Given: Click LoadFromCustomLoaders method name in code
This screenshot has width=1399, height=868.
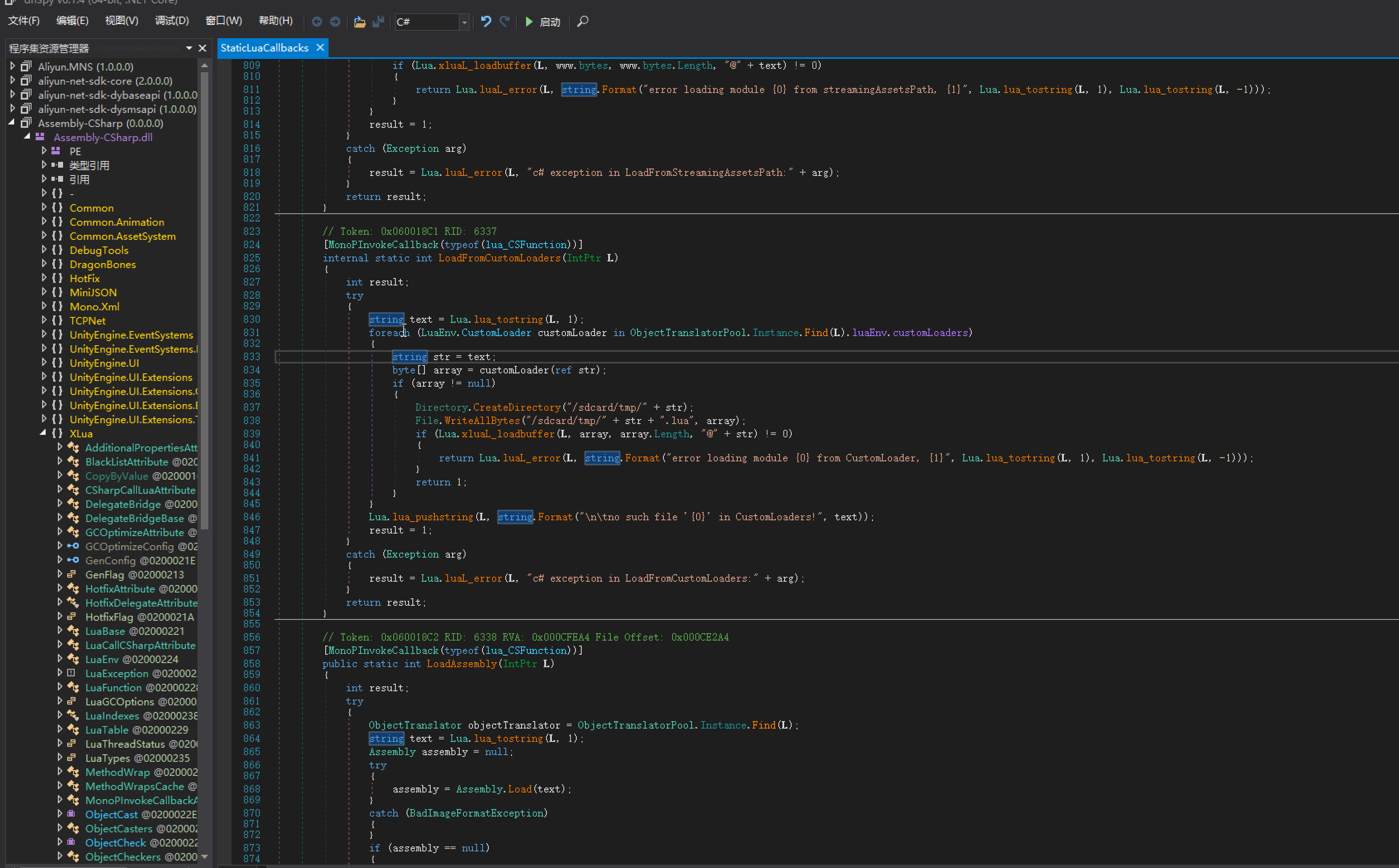Looking at the screenshot, I should click(499, 258).
